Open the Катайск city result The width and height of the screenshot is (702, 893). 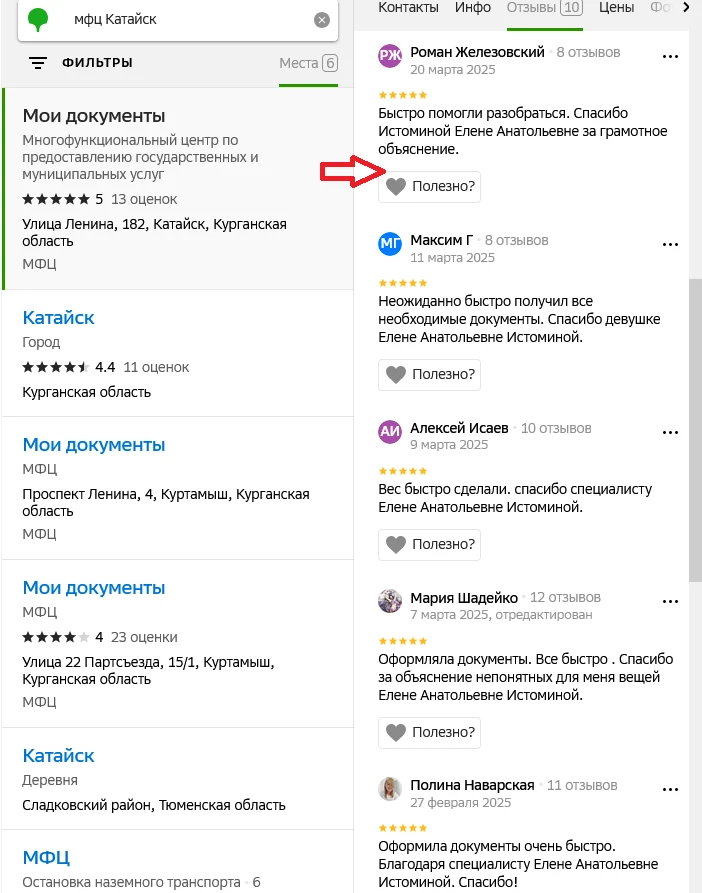(58, 318)
